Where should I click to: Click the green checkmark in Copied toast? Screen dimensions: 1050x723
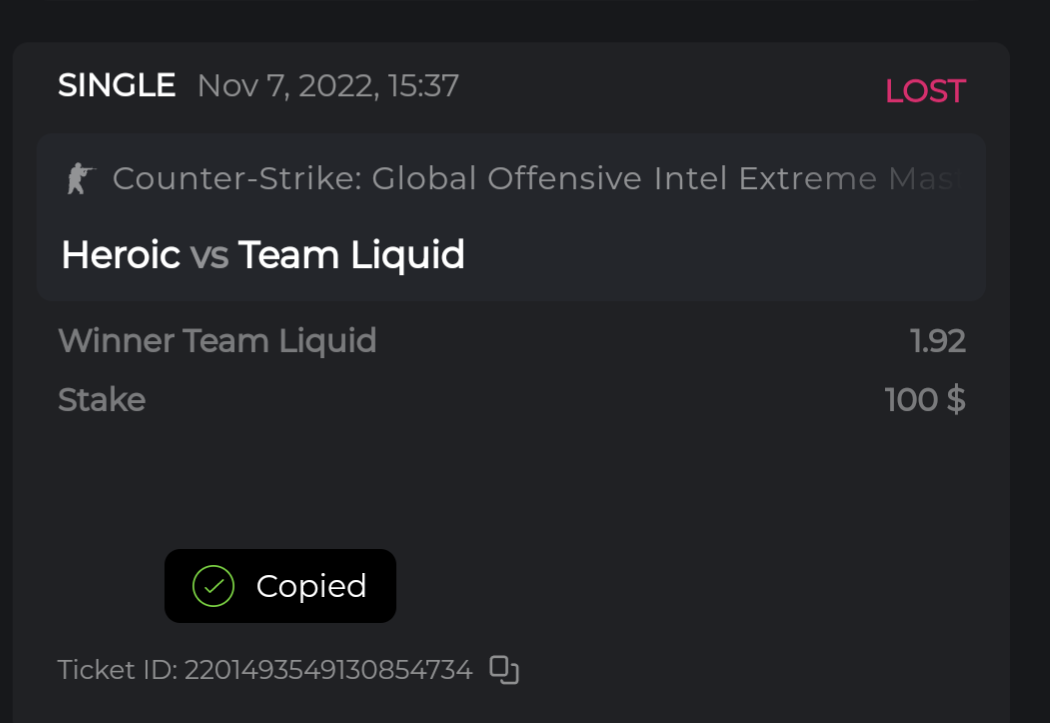tap(213, 586)
